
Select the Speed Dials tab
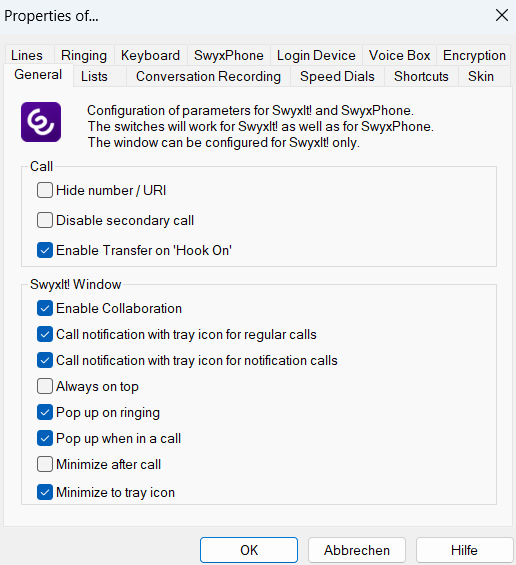(x=337, y=76)
